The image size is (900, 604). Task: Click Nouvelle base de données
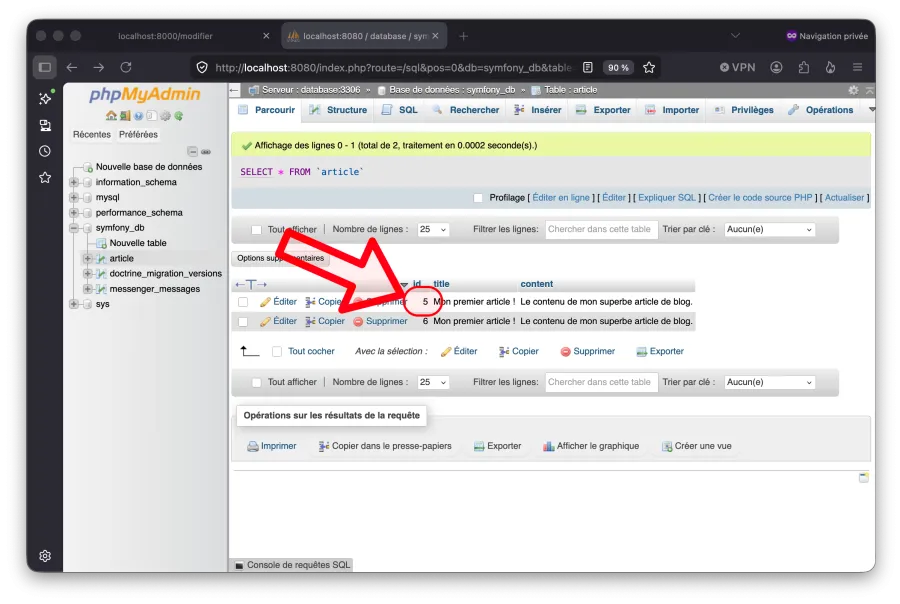point(149,167)
